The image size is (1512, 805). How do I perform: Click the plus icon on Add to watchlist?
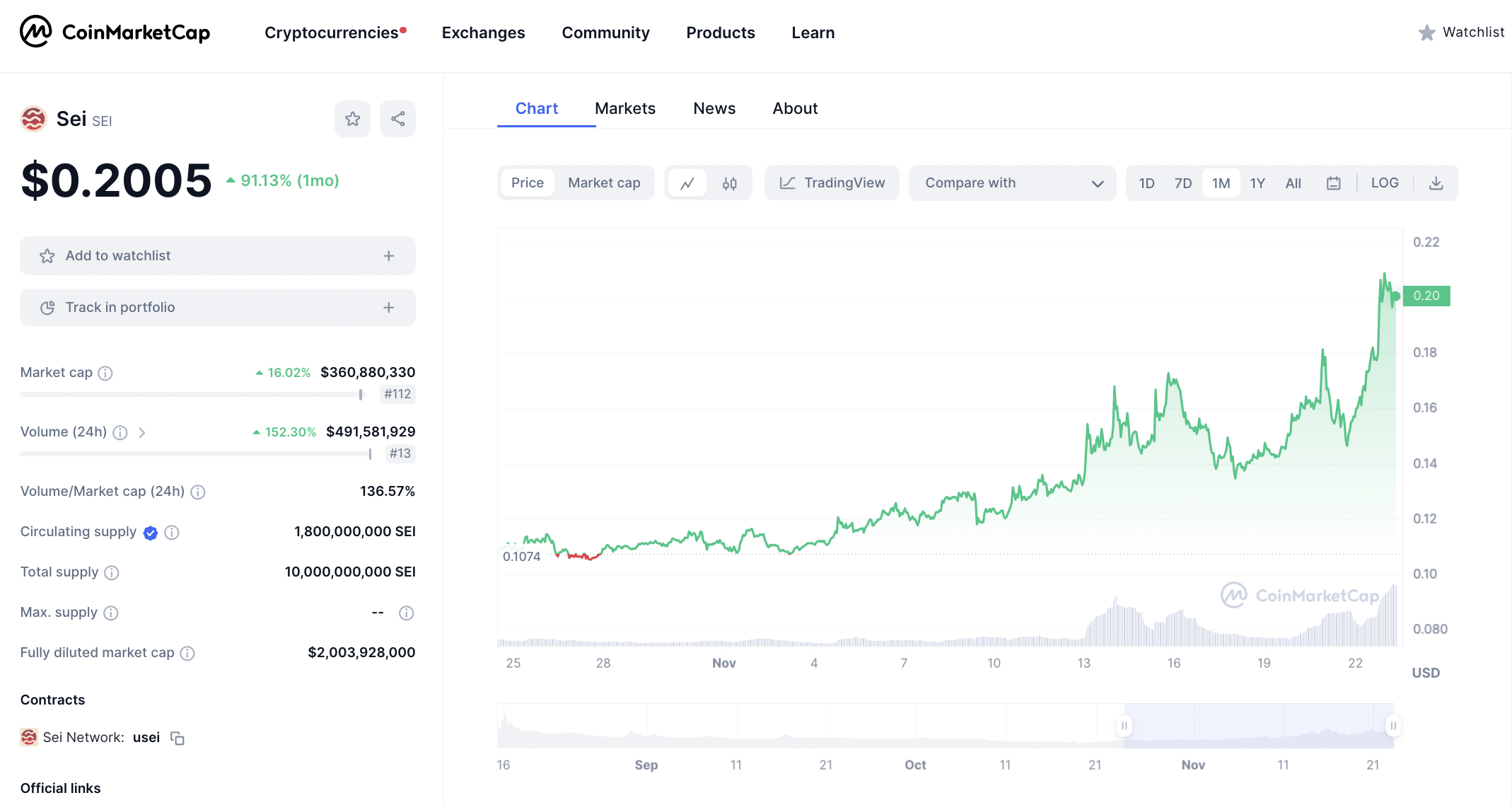coord(388,256)
